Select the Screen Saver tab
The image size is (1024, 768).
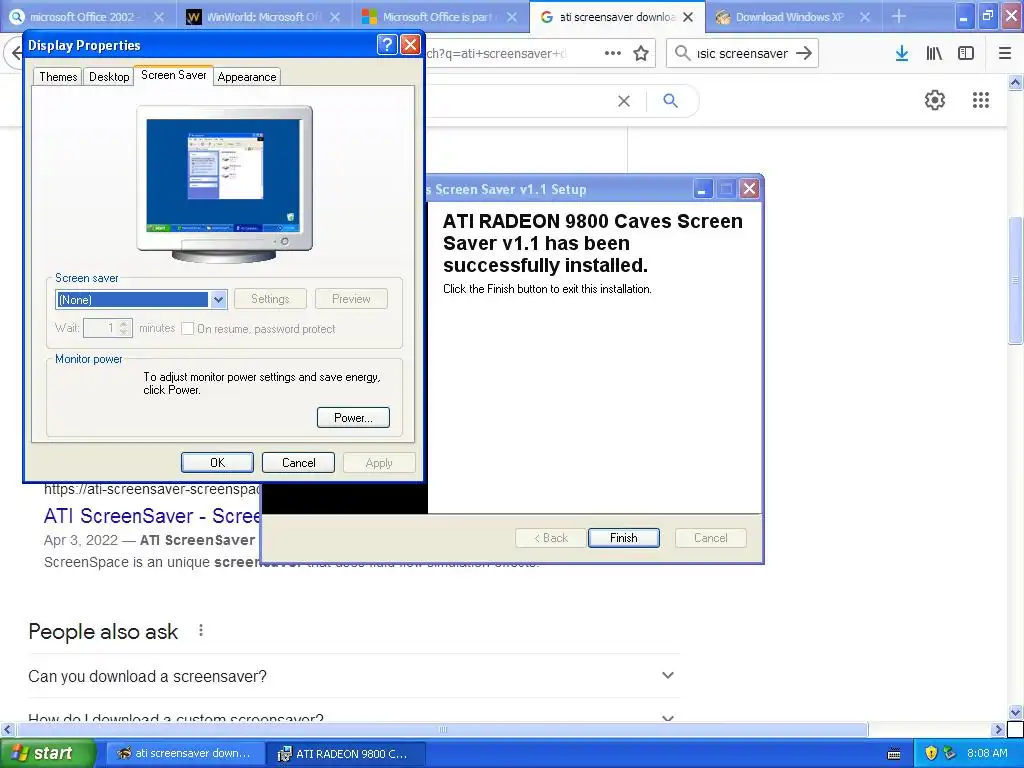point(174,75)
